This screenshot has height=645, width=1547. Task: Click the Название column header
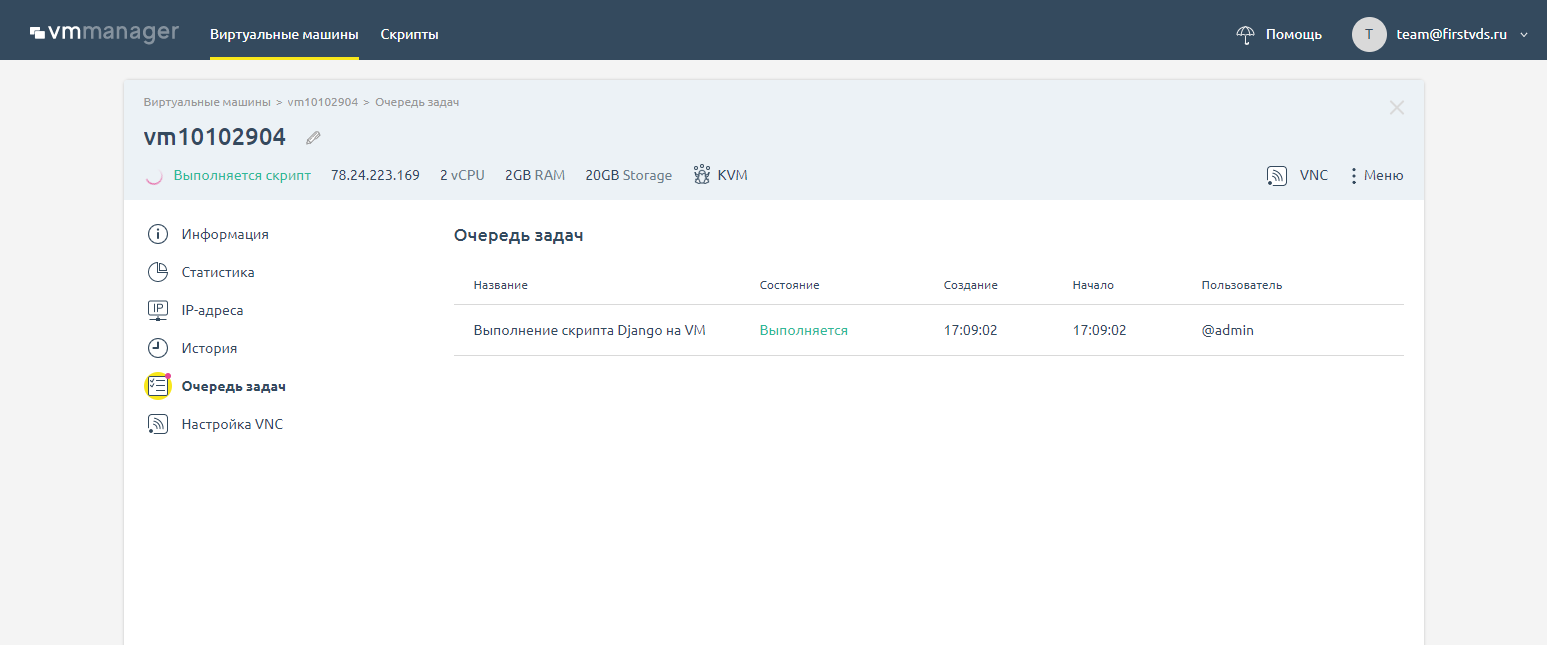click(500, 285)
